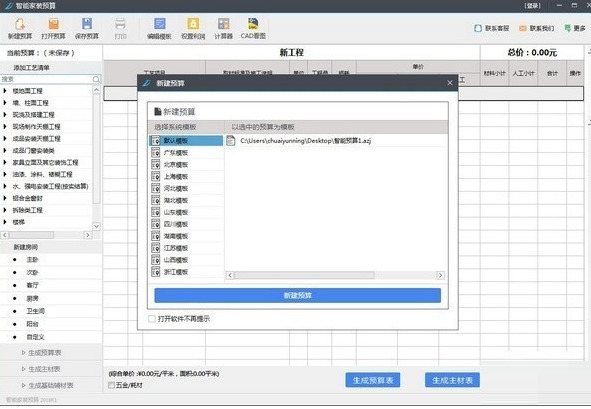Click the blue 新建预算 dialog button
The width and height of the screenshot is (591, 409).
point(297,296)
